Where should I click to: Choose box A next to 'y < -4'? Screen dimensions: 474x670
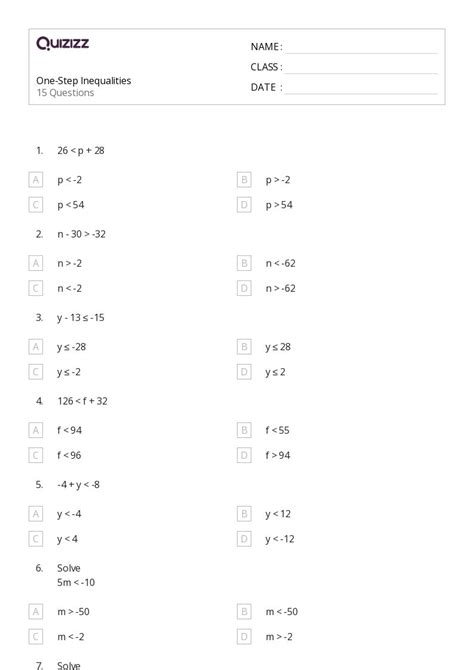(35, 514)
